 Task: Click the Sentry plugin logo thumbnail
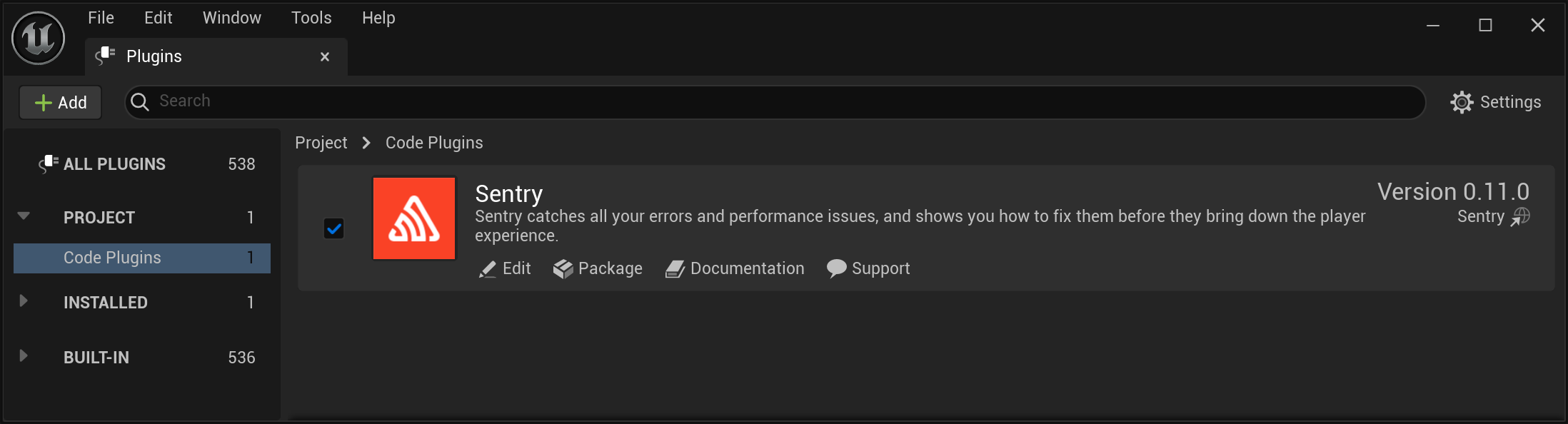pyautogui.click(x=414, y=218)
